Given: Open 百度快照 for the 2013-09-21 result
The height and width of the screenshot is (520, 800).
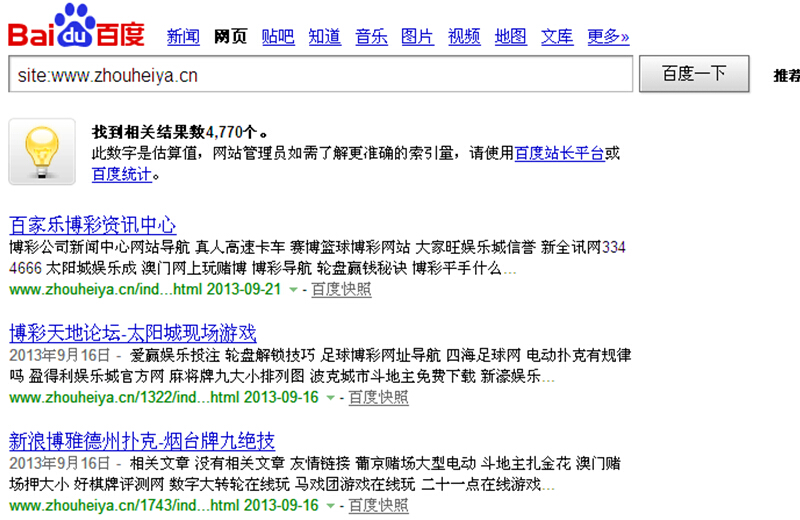Looking at the screenshot, I should coord(341,289).
